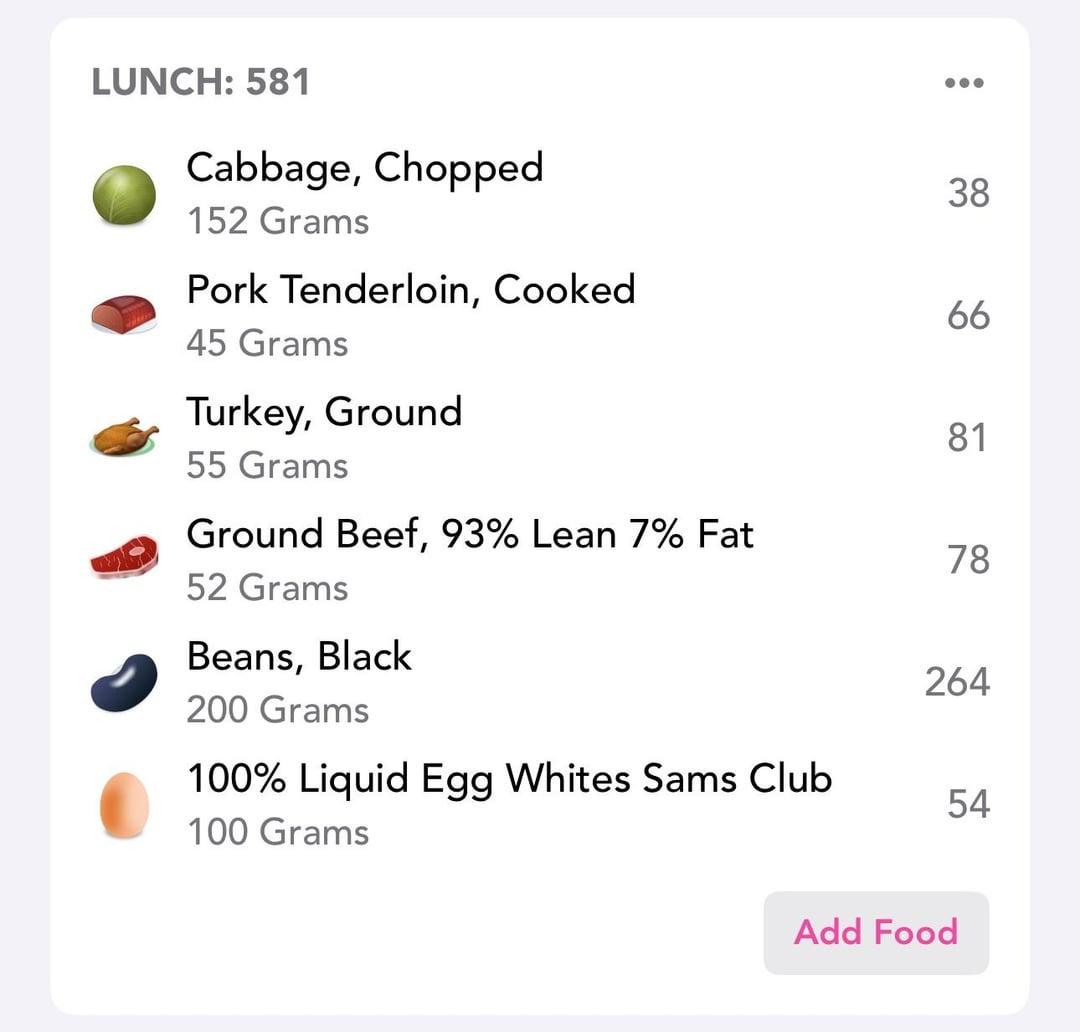
Task: Open the Cabbage, Chopped entry
Action: click(x=364, y=168)
